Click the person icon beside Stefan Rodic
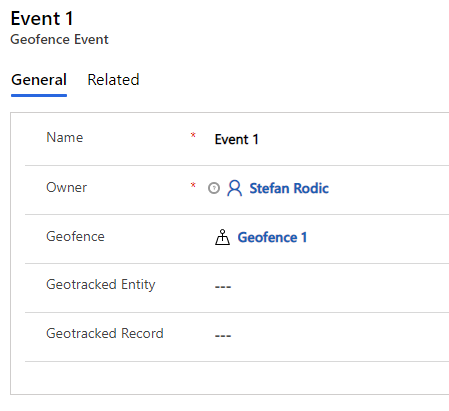The height and width of the screenshot is (411, 449). coord(234,188)
